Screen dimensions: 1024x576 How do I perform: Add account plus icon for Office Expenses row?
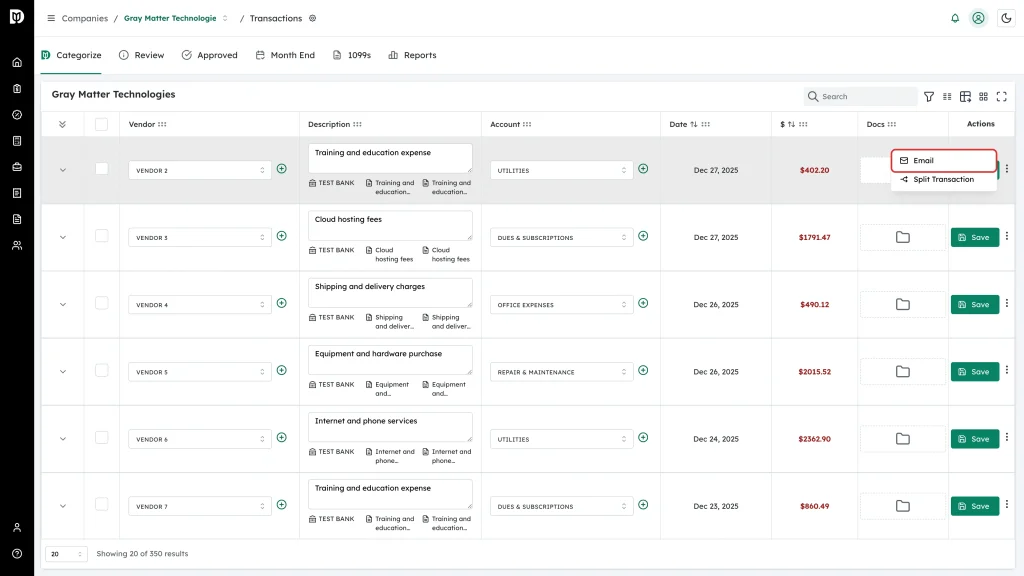(x=643, y=303)
